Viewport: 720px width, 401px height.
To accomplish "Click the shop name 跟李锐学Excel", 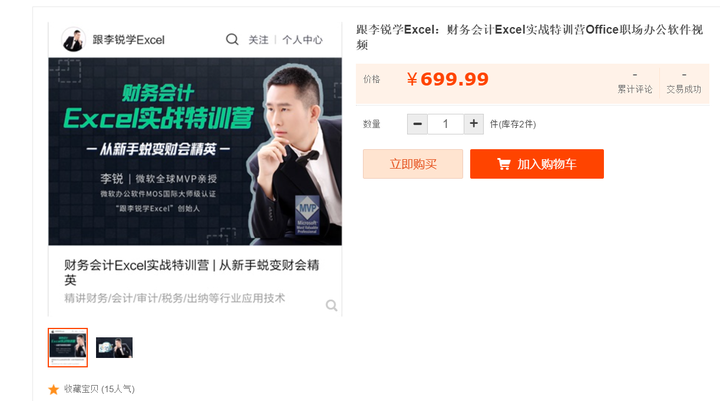I will [x=129, y=40].
